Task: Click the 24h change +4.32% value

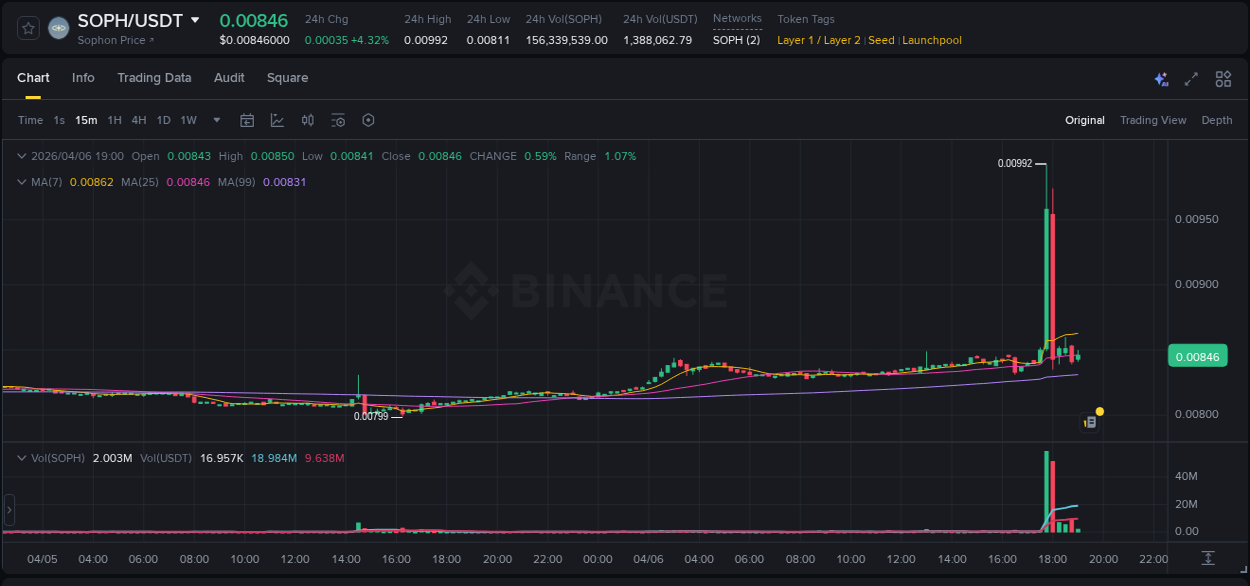Action: pos(370,40)
